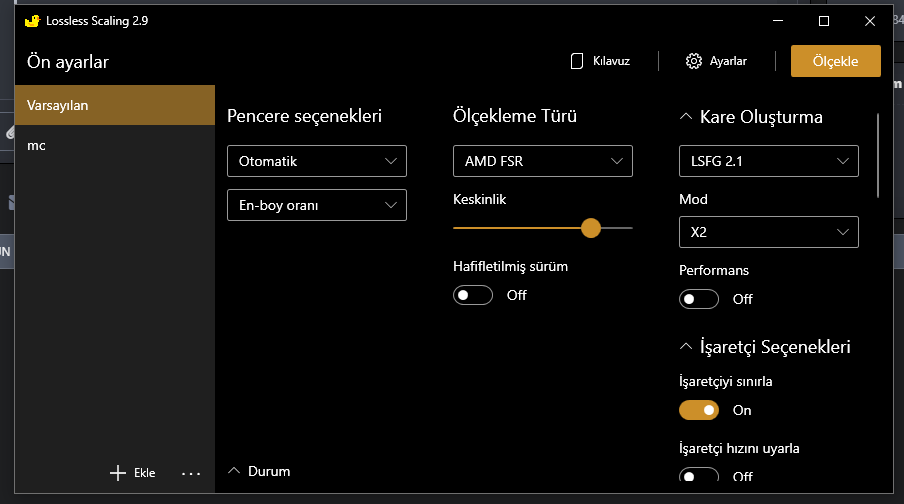Enable the Performans toggle
Screen dimensions: 904x504
coord(699,299)
